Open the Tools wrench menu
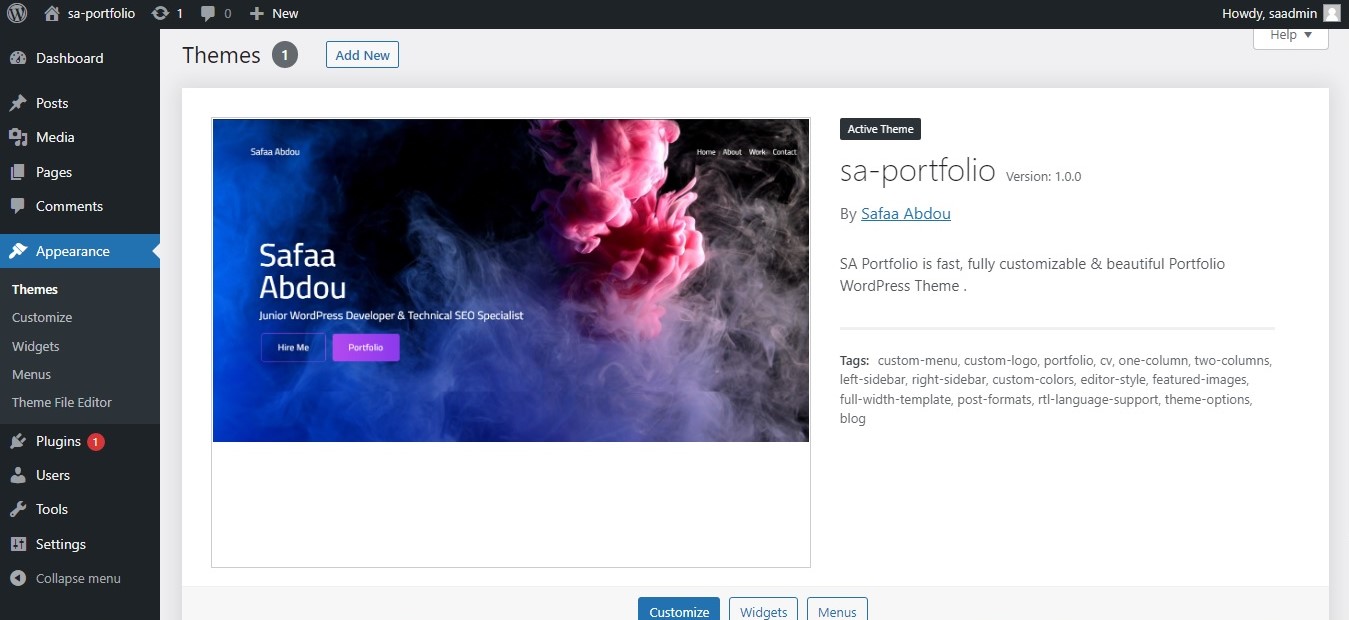 click(51, 509)
